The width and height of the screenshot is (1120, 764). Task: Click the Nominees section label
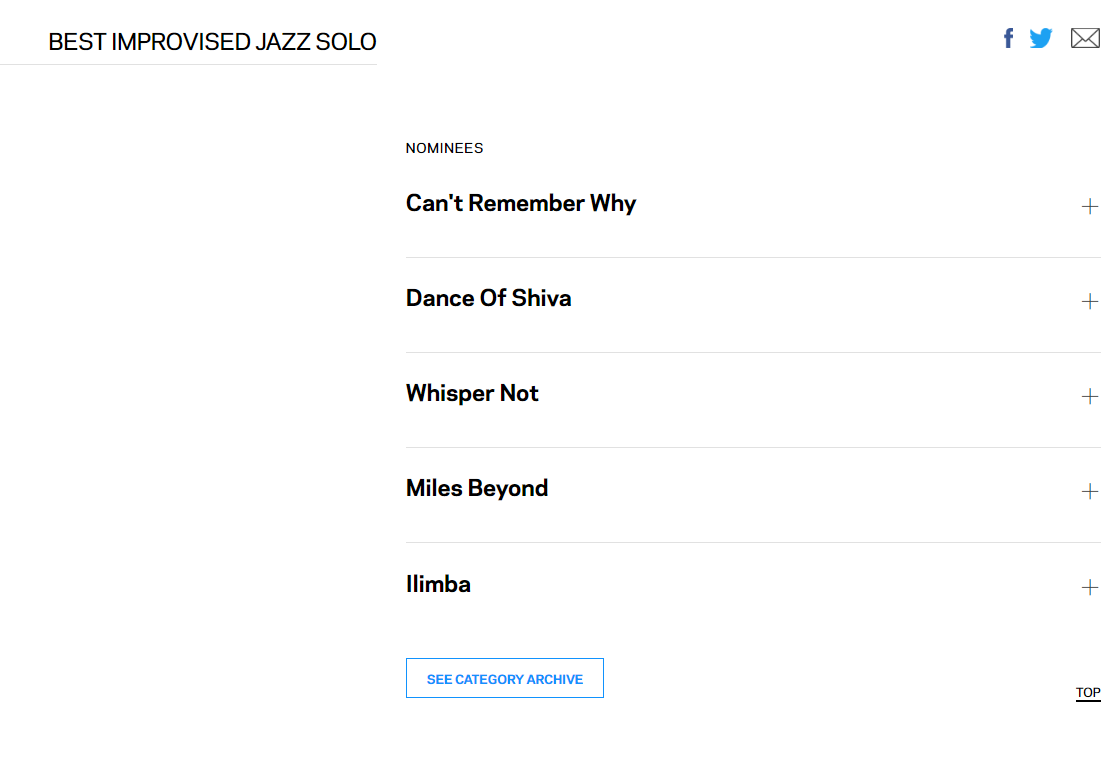click(x=444, y=148)
